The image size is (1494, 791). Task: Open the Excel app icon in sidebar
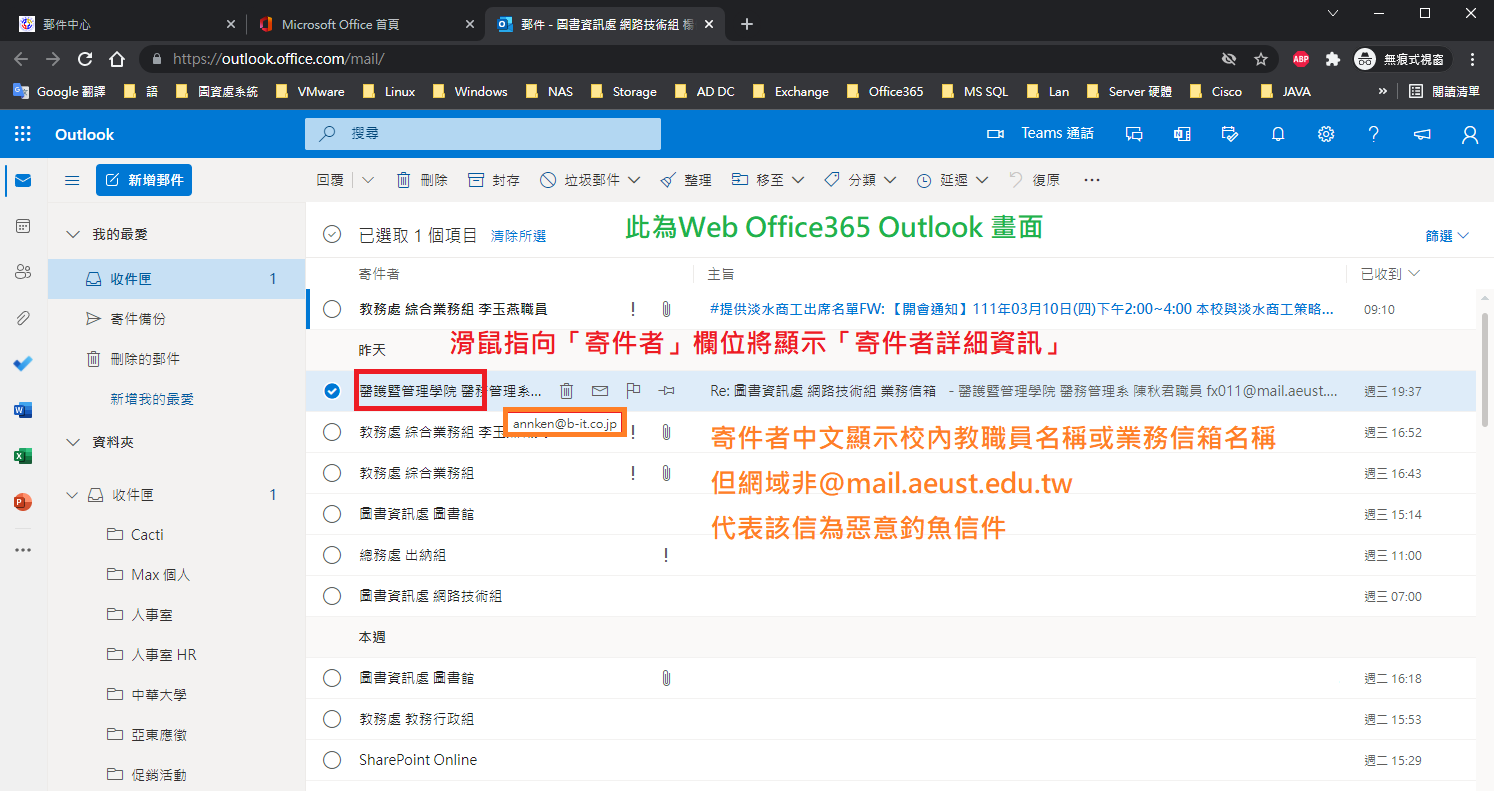23,456
